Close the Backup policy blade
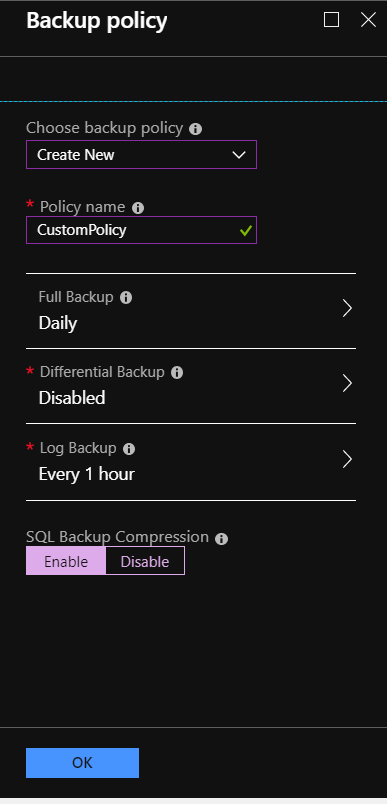The height and width of the screenshot is (804, 387). pos(369,20)
